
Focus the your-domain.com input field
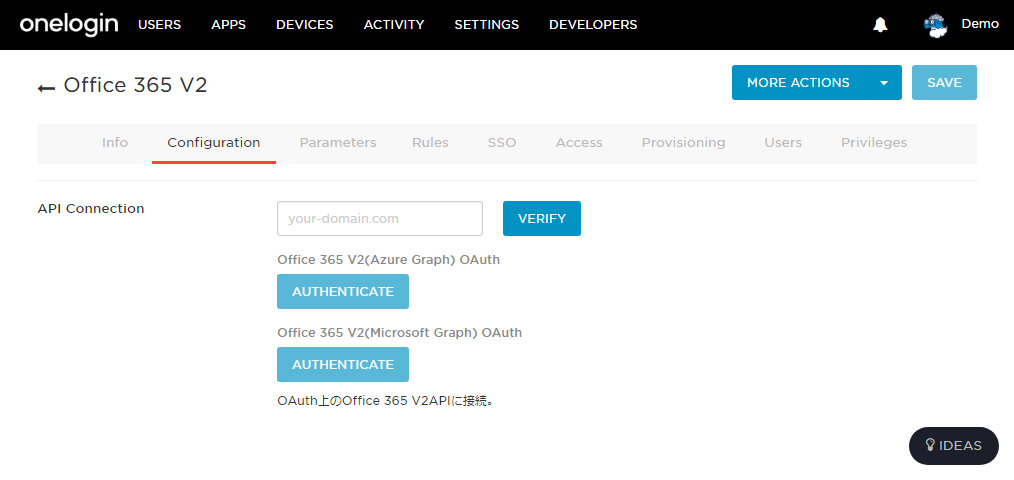point(380,219)
